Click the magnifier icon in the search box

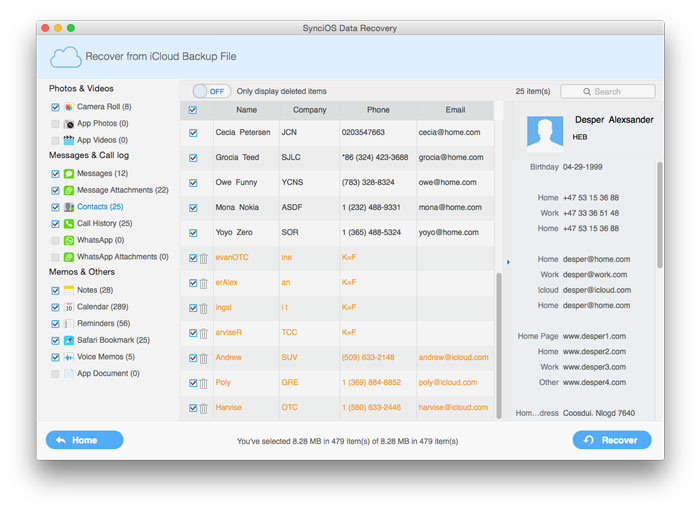point(587,91)
